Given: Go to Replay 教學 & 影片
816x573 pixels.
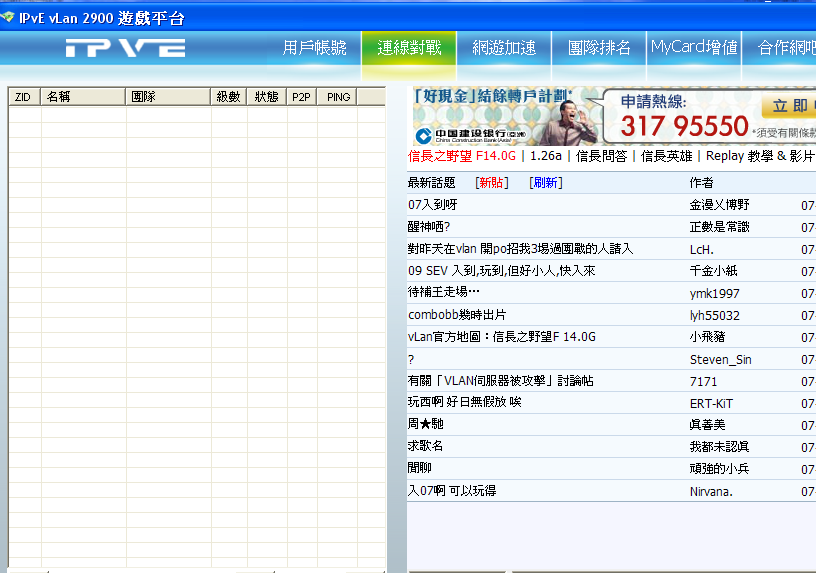Looking at the screenshot, I should click(760, 156).
